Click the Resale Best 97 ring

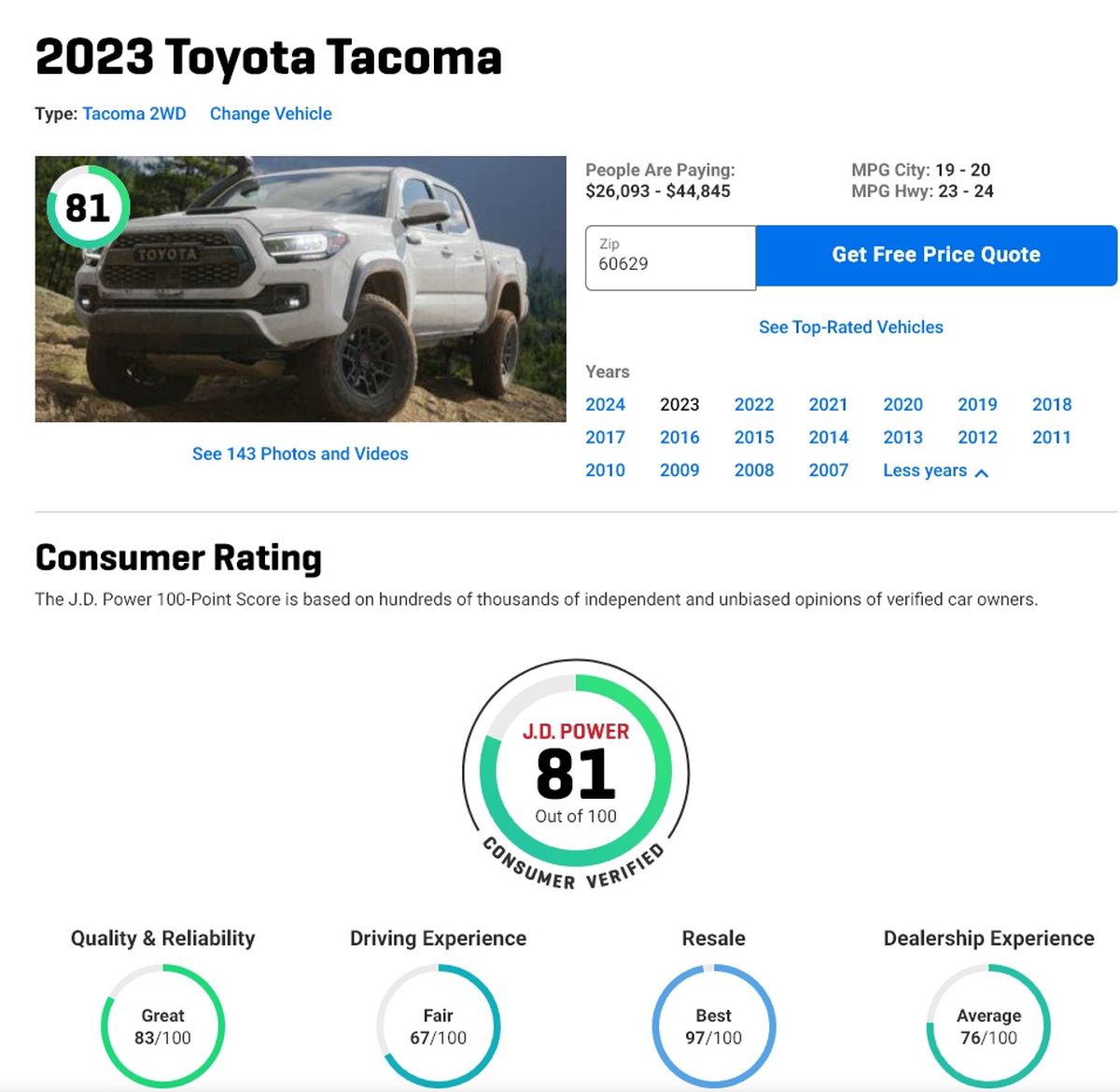[x=713, y=1025]
